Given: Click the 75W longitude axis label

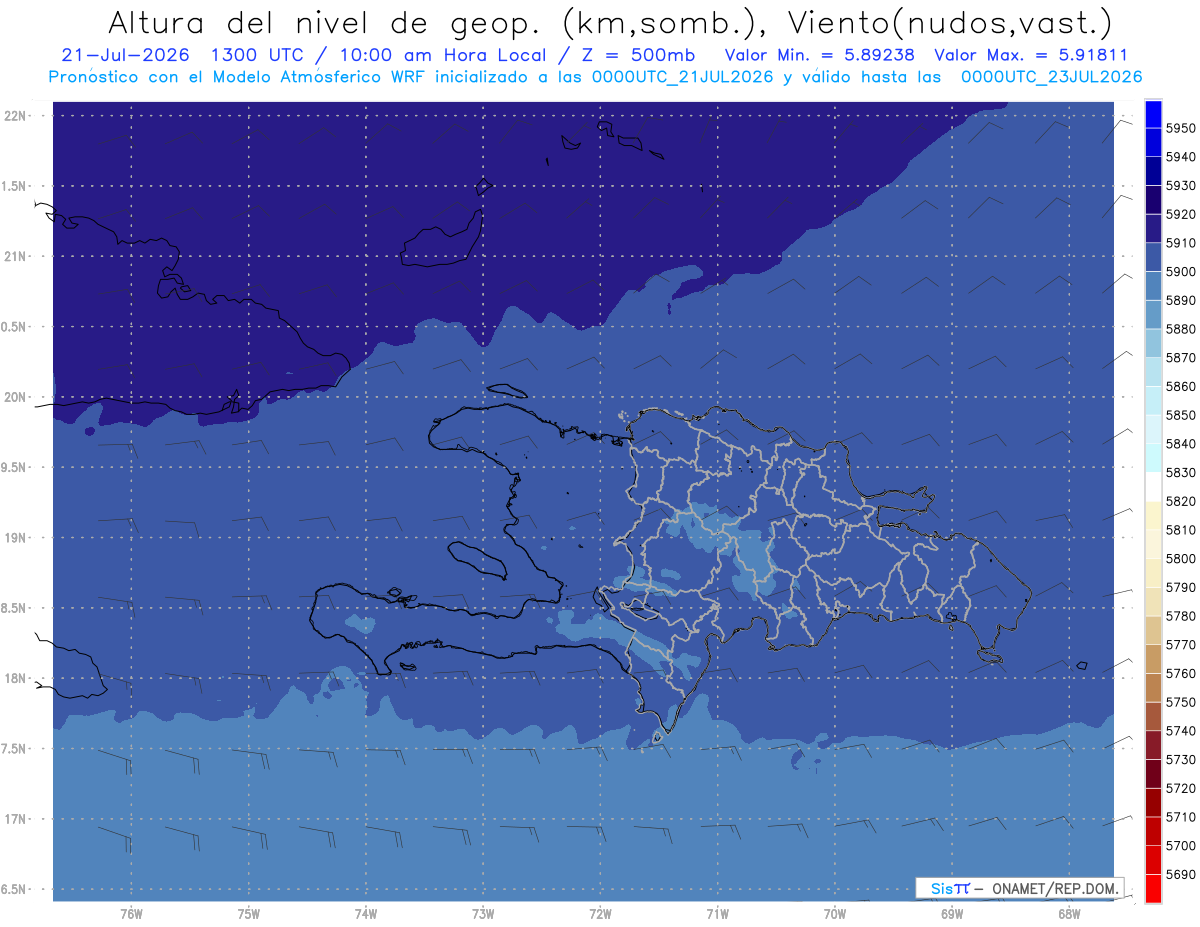Looking at the screenshot, I should 249,913.
